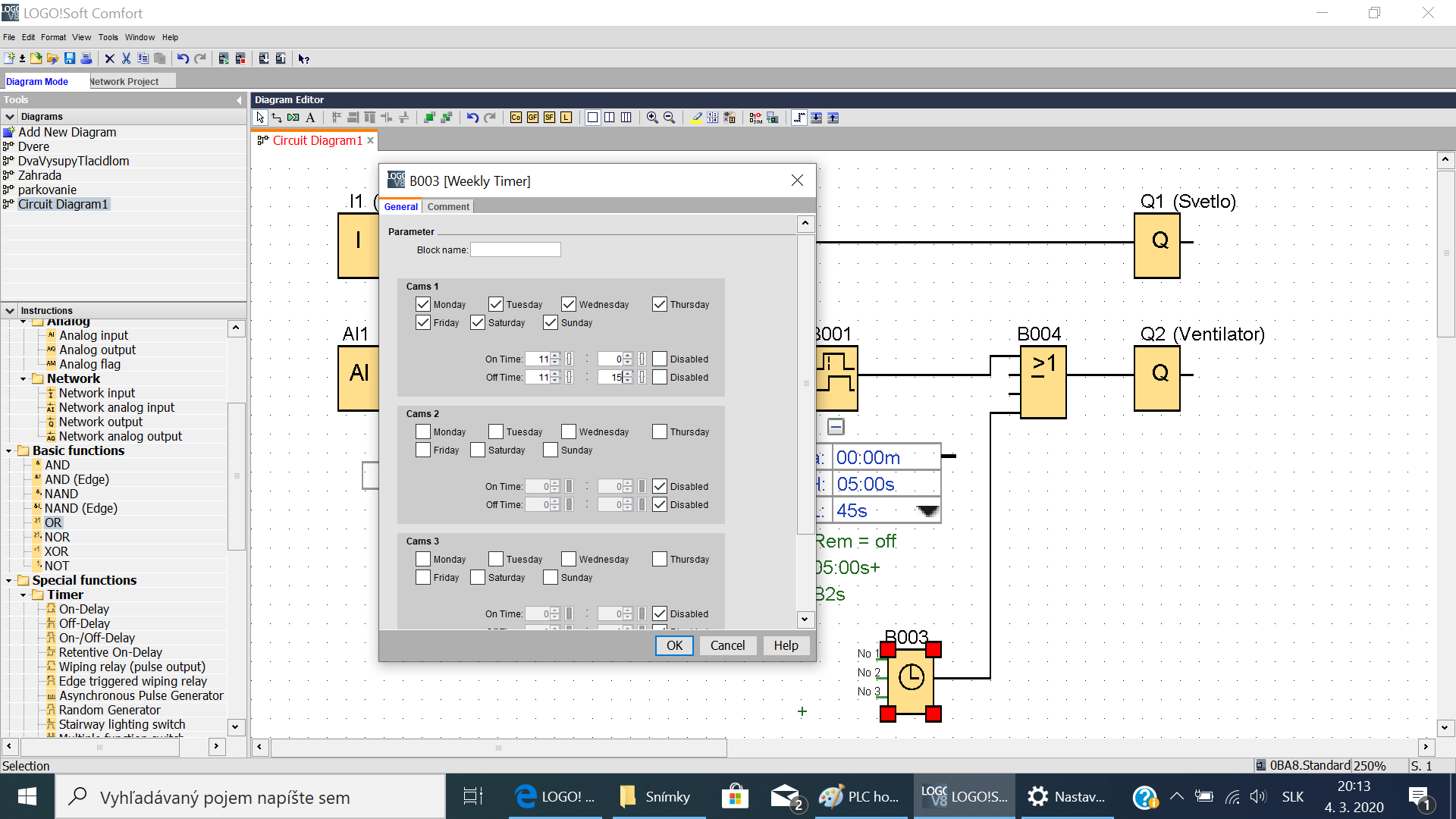Click the Cancel button

[x=727, y=645]
